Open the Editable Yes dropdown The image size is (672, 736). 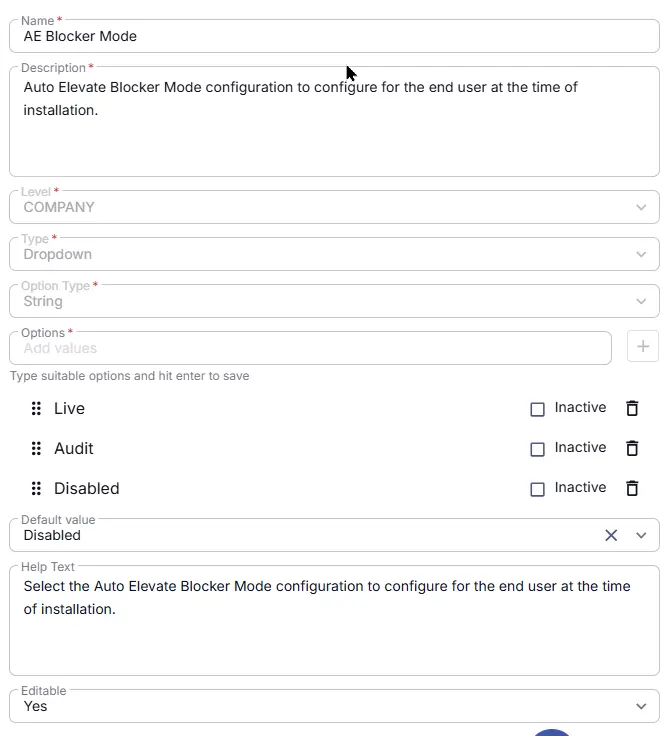click(x=334, y=706)
